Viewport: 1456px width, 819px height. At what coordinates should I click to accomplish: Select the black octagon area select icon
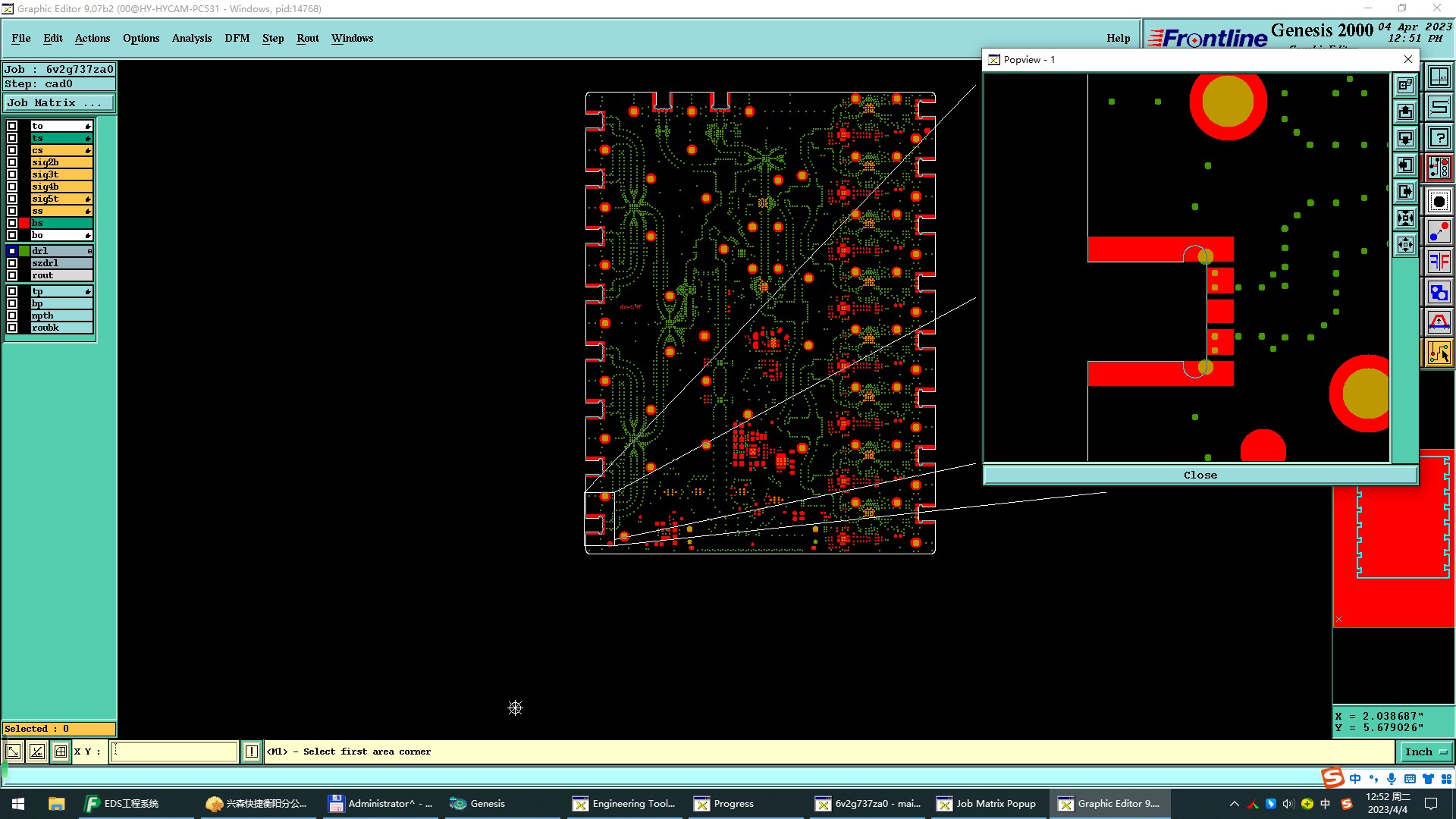point(1439,201)
